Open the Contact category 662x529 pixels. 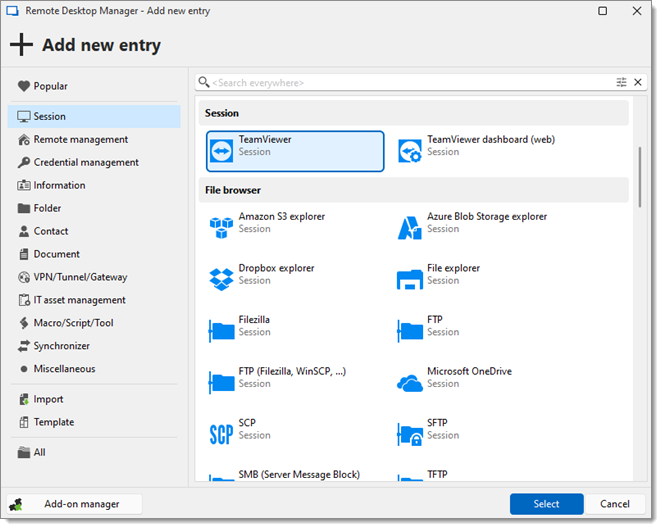(x=94, y=231)
